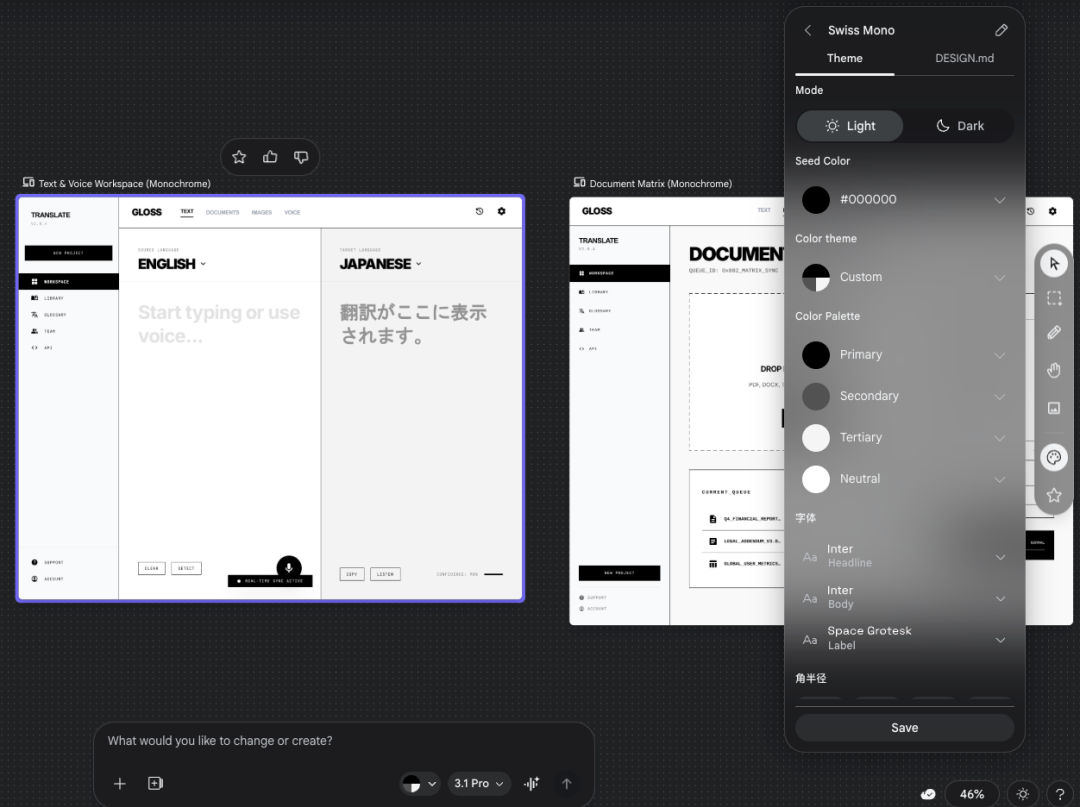Click the Primary black color swatch
This screenshot has width=1080, height=807.
pyautogui.click(x=816, y=355)
